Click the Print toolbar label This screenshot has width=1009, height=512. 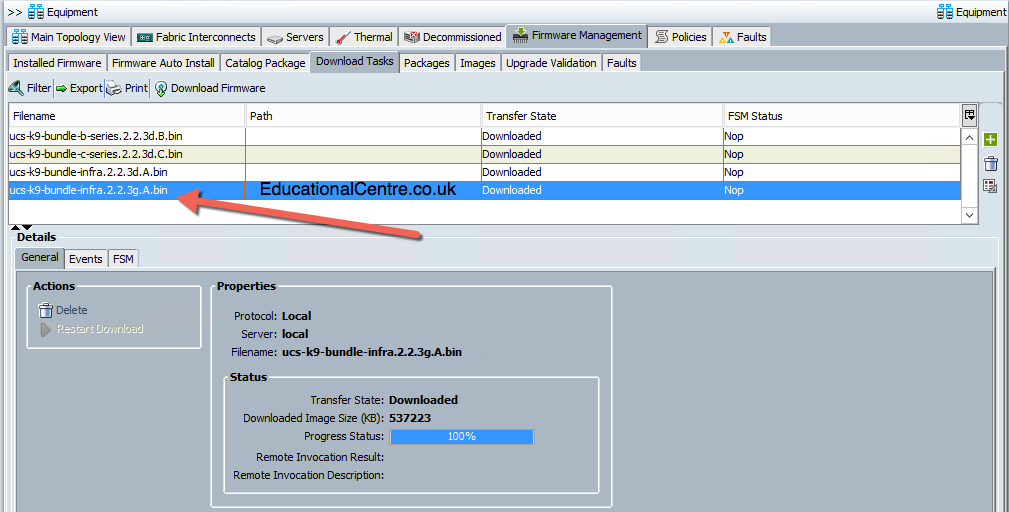(x=136, y=88)
